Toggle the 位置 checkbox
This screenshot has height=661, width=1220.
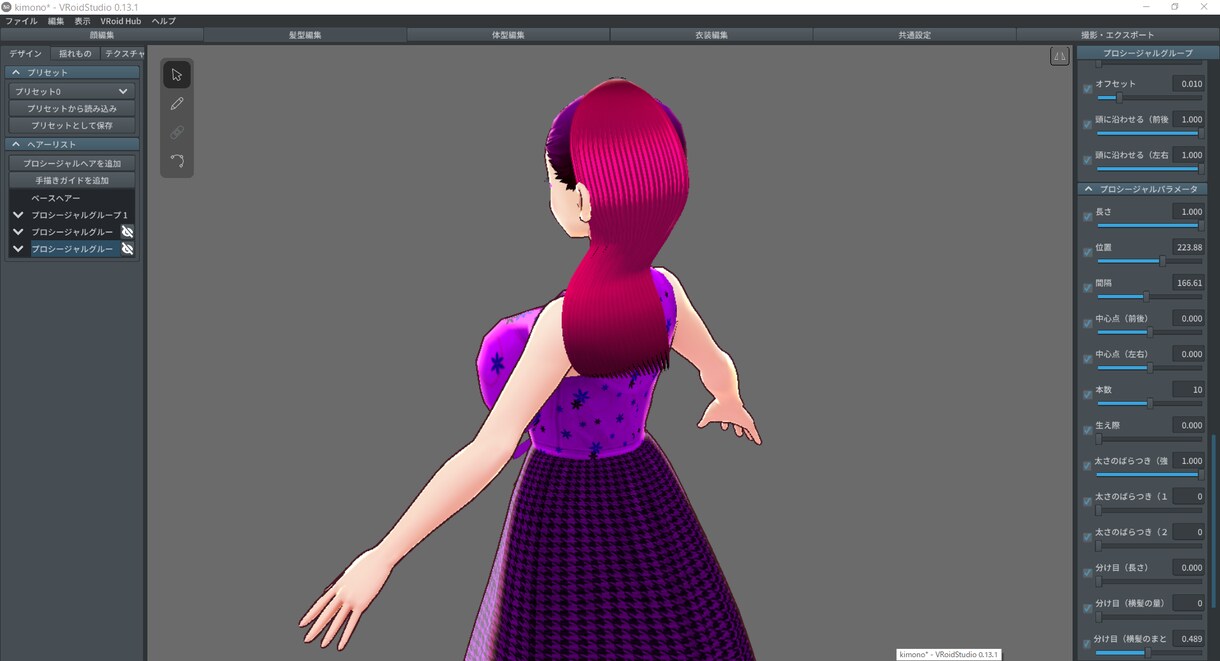(x=1088, y=252)
